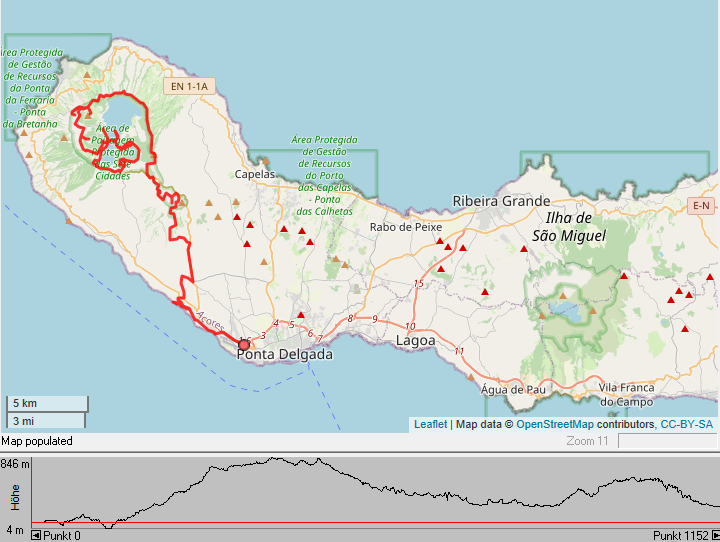Click the Ilha de São Miguel island label
The image size is (720, 542).
569,226
